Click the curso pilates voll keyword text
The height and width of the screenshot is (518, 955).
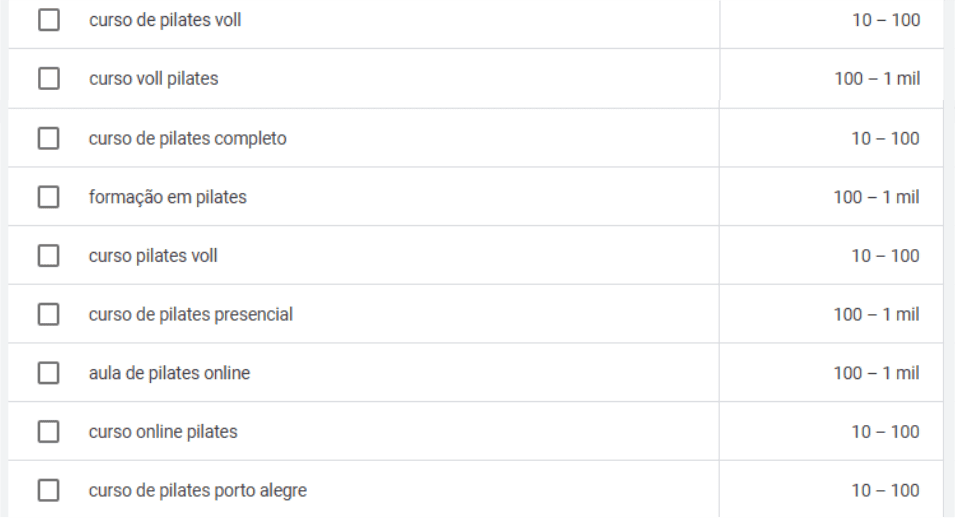pyautogui.click(x=153, y=256)
